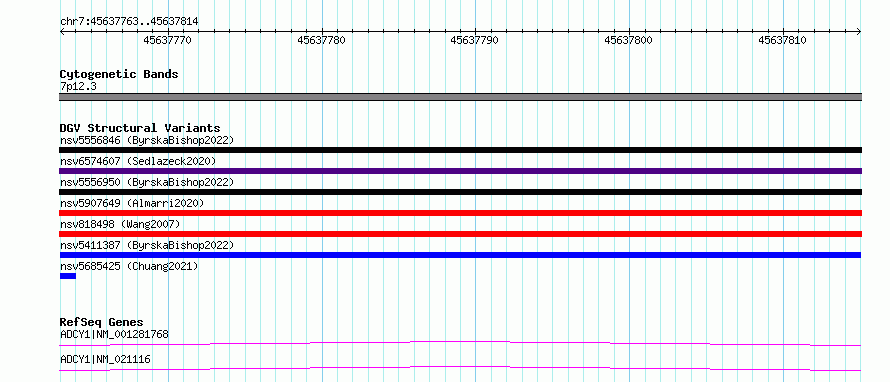Click label nsv5907649 (Almarri2020)
The width and height of the screenshot is (890, 382).
(132, 203)
